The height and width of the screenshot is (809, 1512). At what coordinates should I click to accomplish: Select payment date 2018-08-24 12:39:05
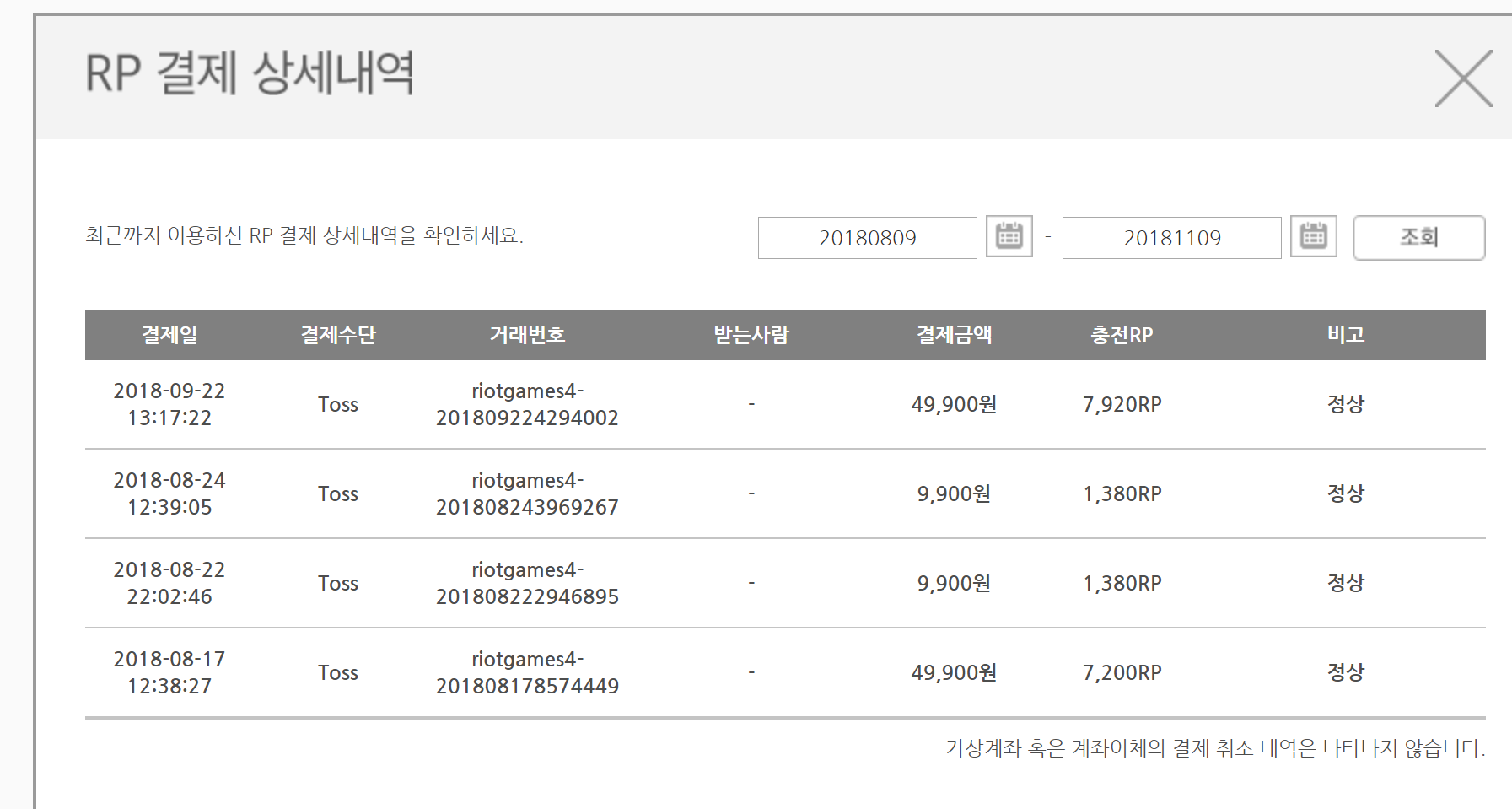pyautogui.click(x=169, y=493)
